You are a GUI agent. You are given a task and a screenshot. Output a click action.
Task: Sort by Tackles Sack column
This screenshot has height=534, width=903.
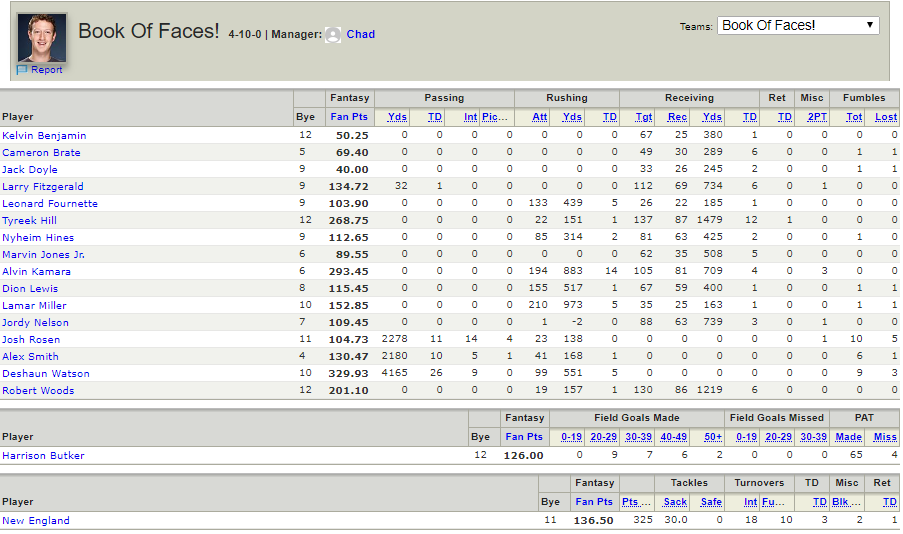(x=675, y=502)
